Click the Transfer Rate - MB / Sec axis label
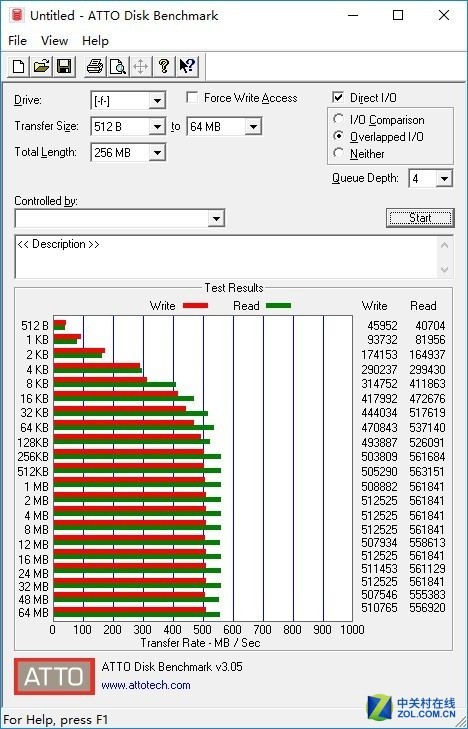The image size is (468, 729). [200, 643]
